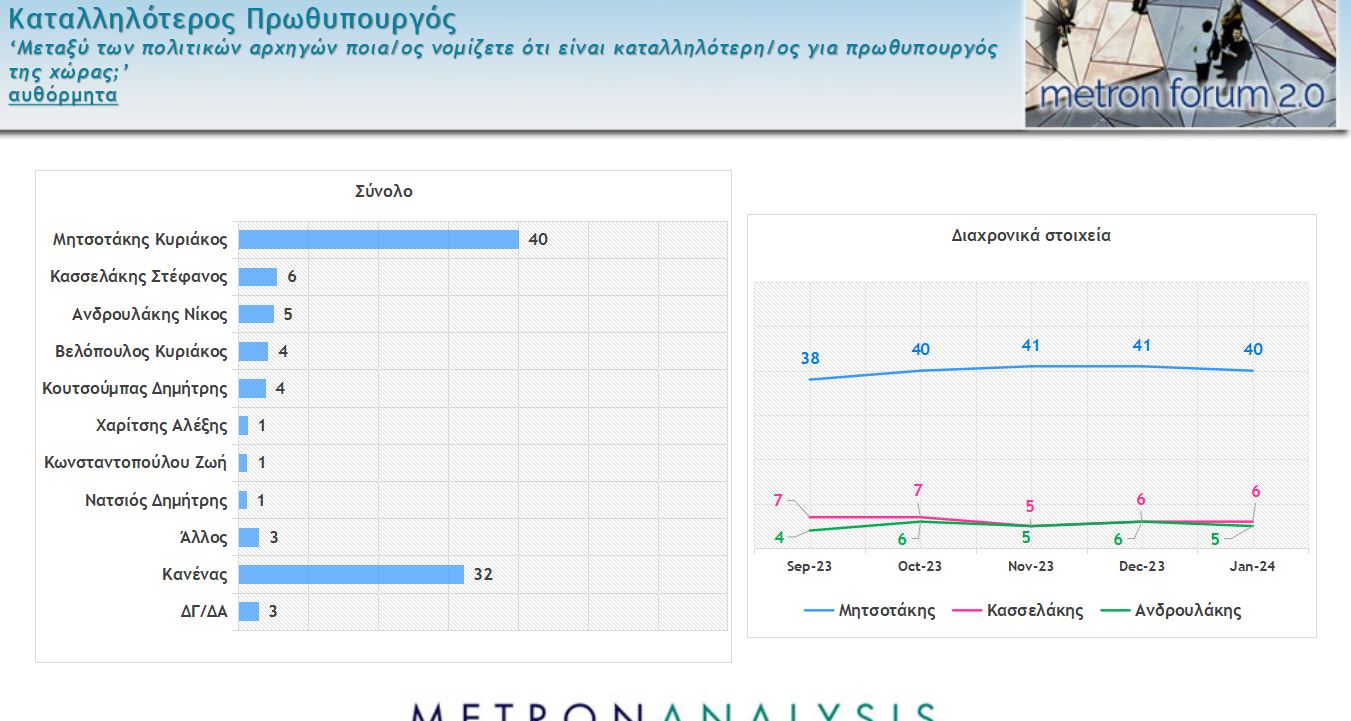Click the Nov-23 data label 41
The image size is (1351, 721).
click(1031, 346)
